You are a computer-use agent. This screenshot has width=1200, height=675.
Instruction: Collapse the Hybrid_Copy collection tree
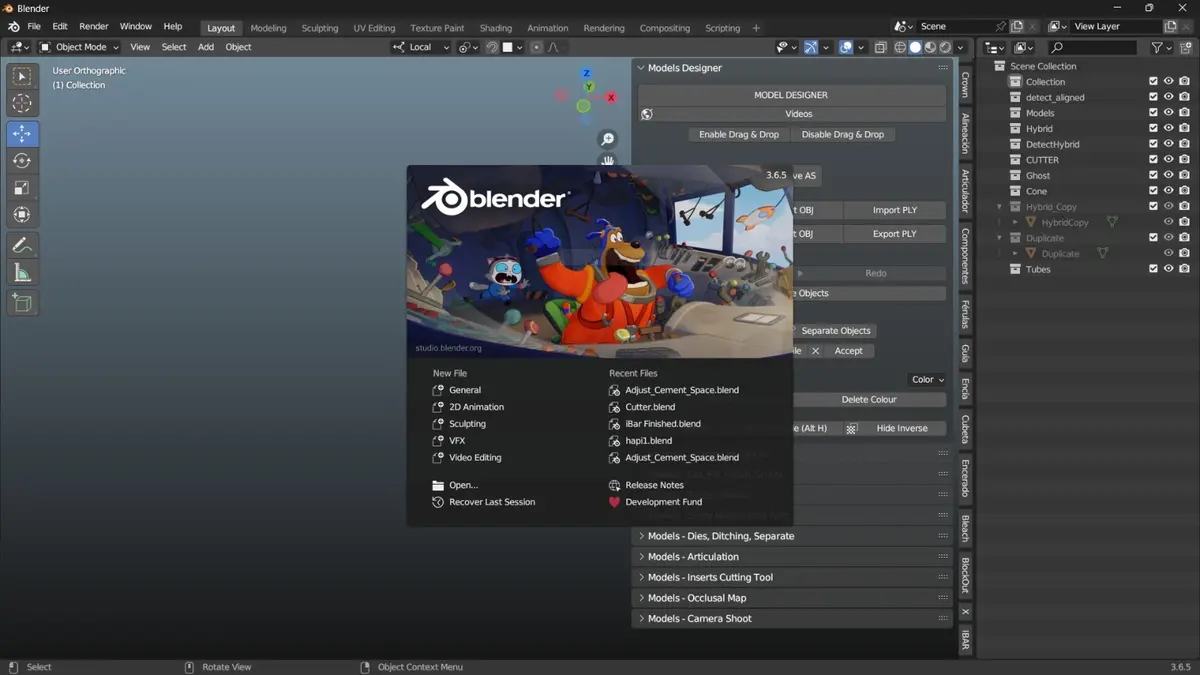pos(999,207)
